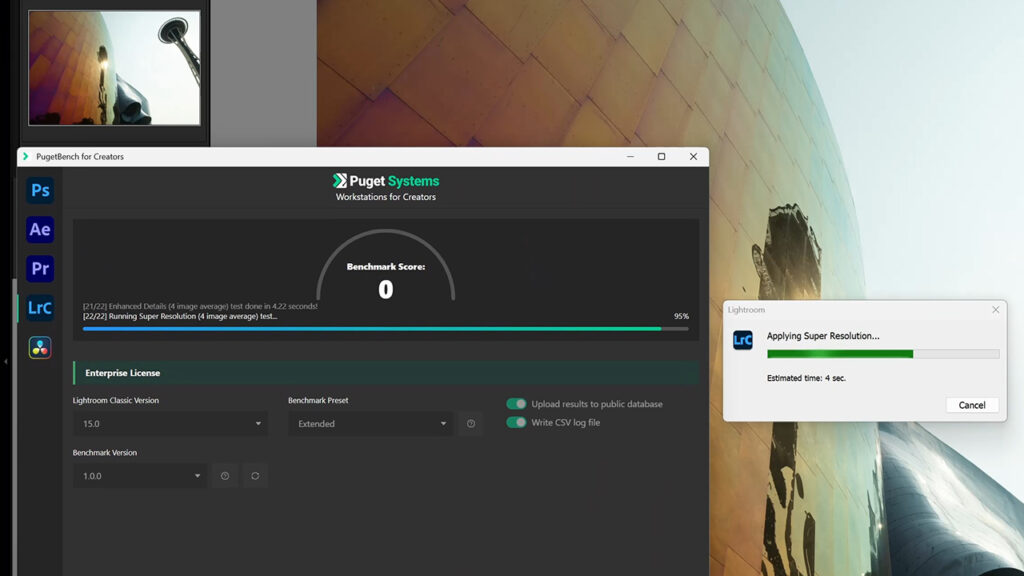Image resolution: width=1024 pixels, height=576 pixels.
Task: Refresh the benchmark version list
Action: point(255,476)
